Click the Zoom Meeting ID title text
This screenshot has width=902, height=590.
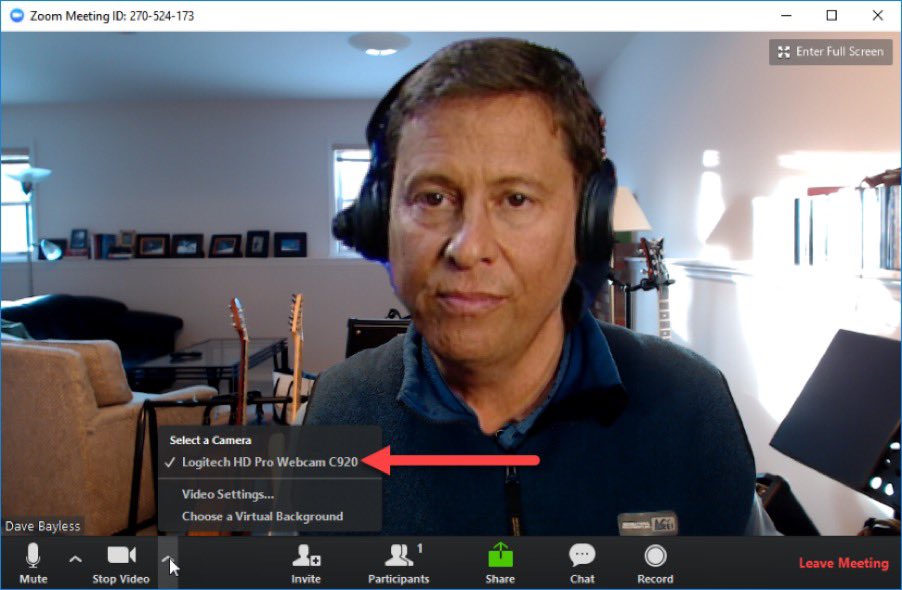pos(112,16)
